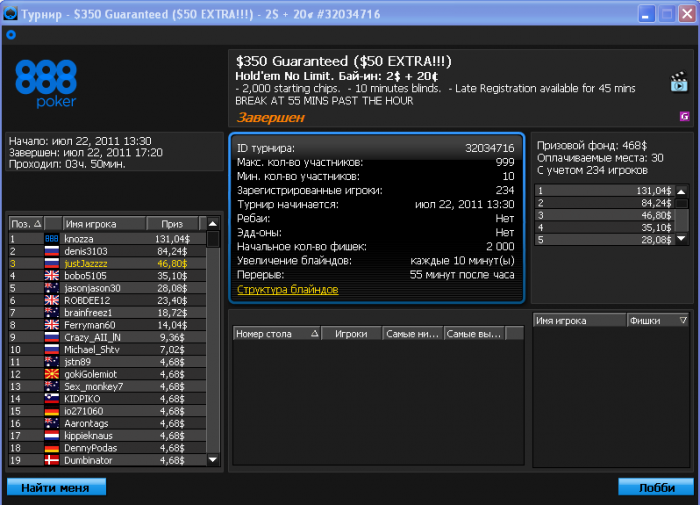
Task: Sort players by the Поз. column header
Action: click(x=26, y=224)
